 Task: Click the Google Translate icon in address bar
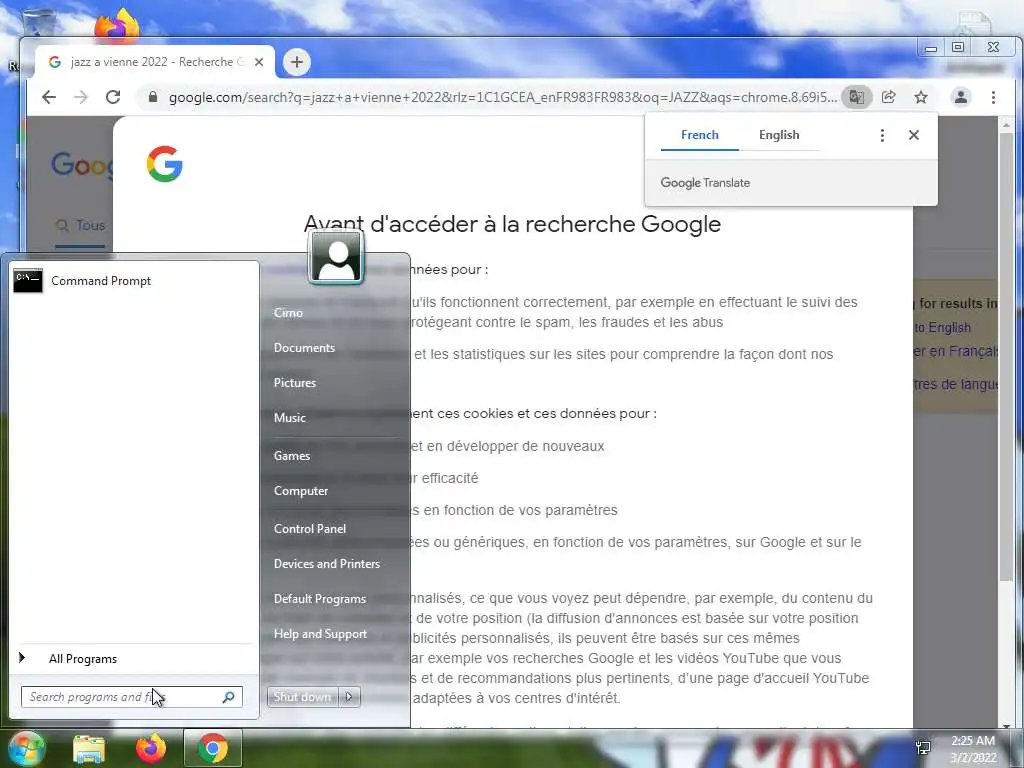click(856, 97)
